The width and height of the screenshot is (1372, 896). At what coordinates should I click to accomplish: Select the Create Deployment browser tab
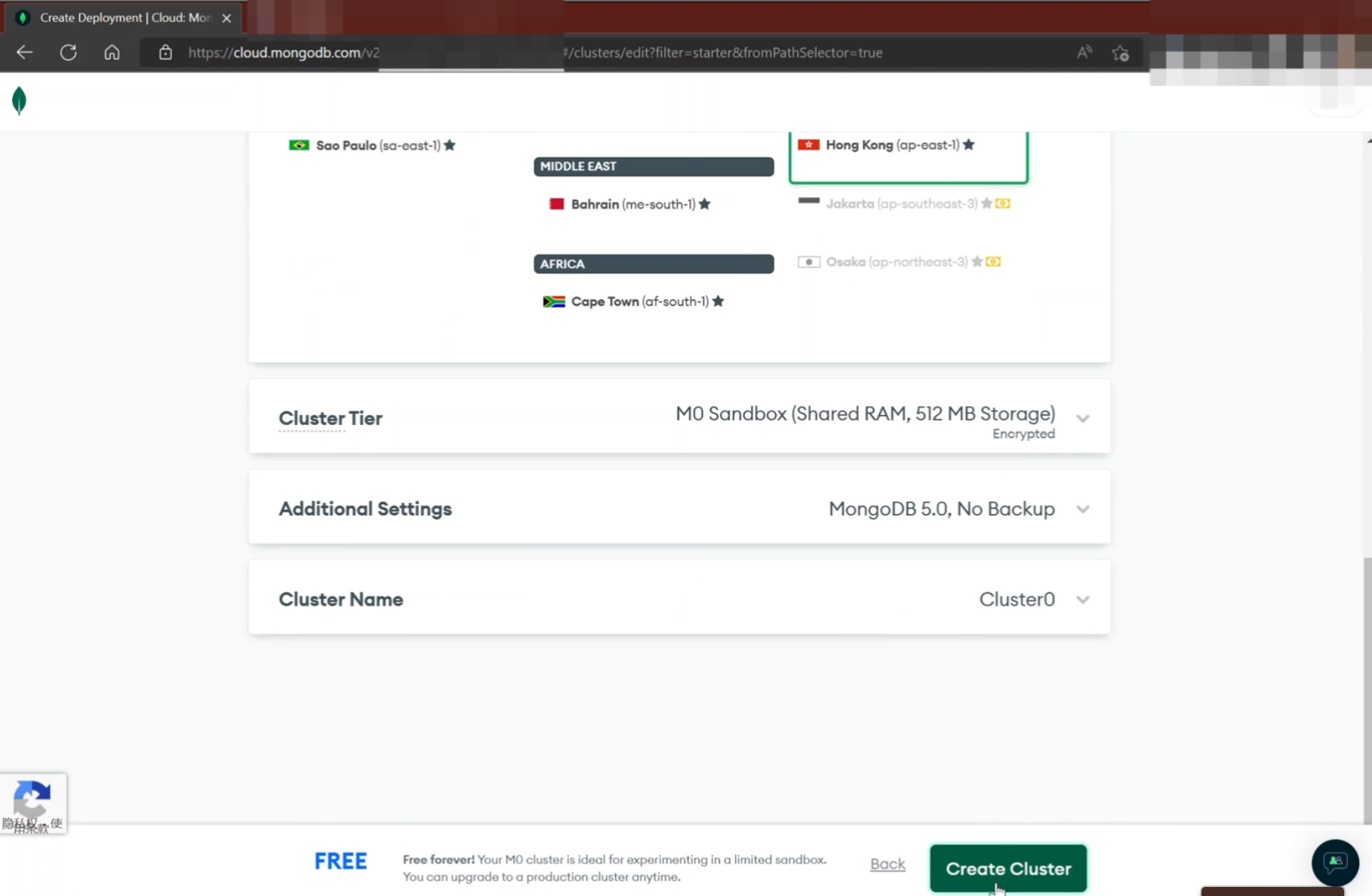click(123, 17)
